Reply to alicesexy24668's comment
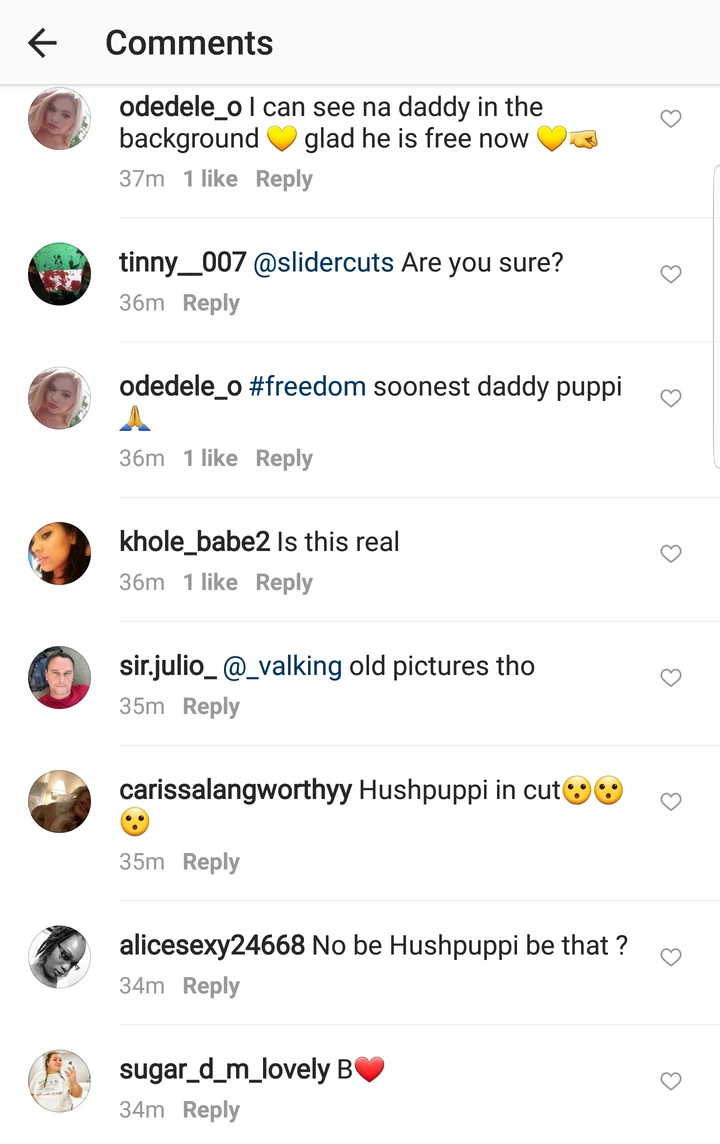The image size is (720, 1144). (x=211, y=986)
